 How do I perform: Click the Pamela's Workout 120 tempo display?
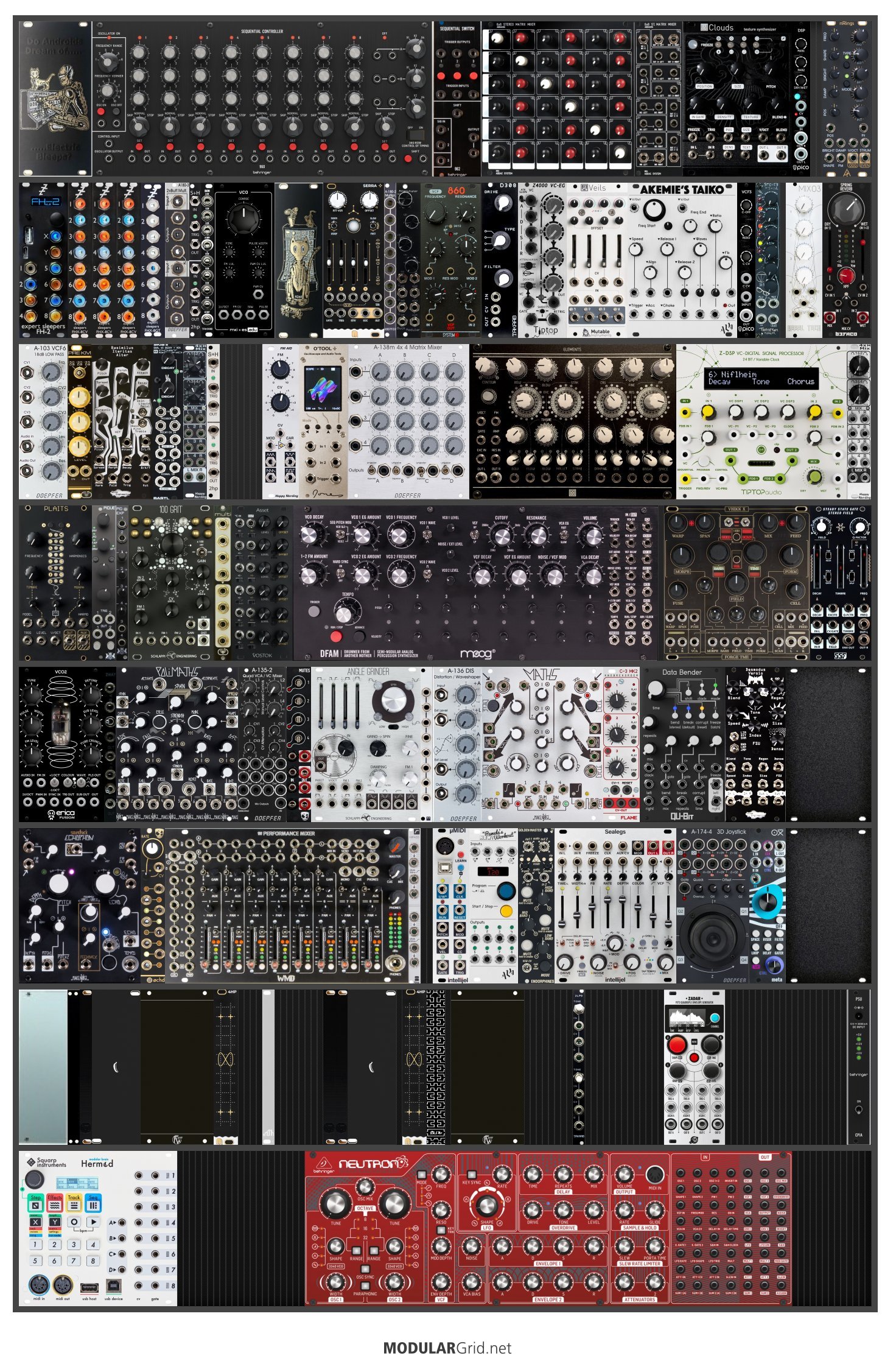pyautogui.click(x=494, y=871)
